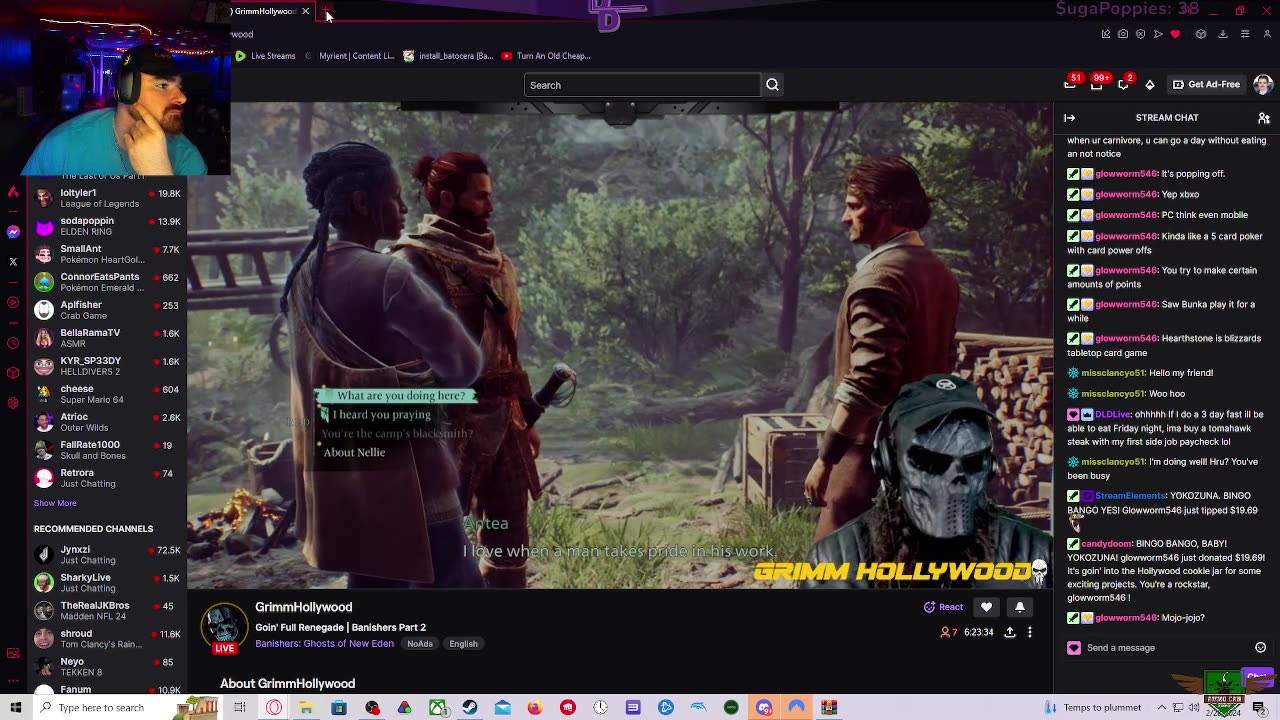Toggle the follow heart button for GrimmHollywood
This screenshot has height=720, width=1280.
pyautogui.click(x=986, y=607)
